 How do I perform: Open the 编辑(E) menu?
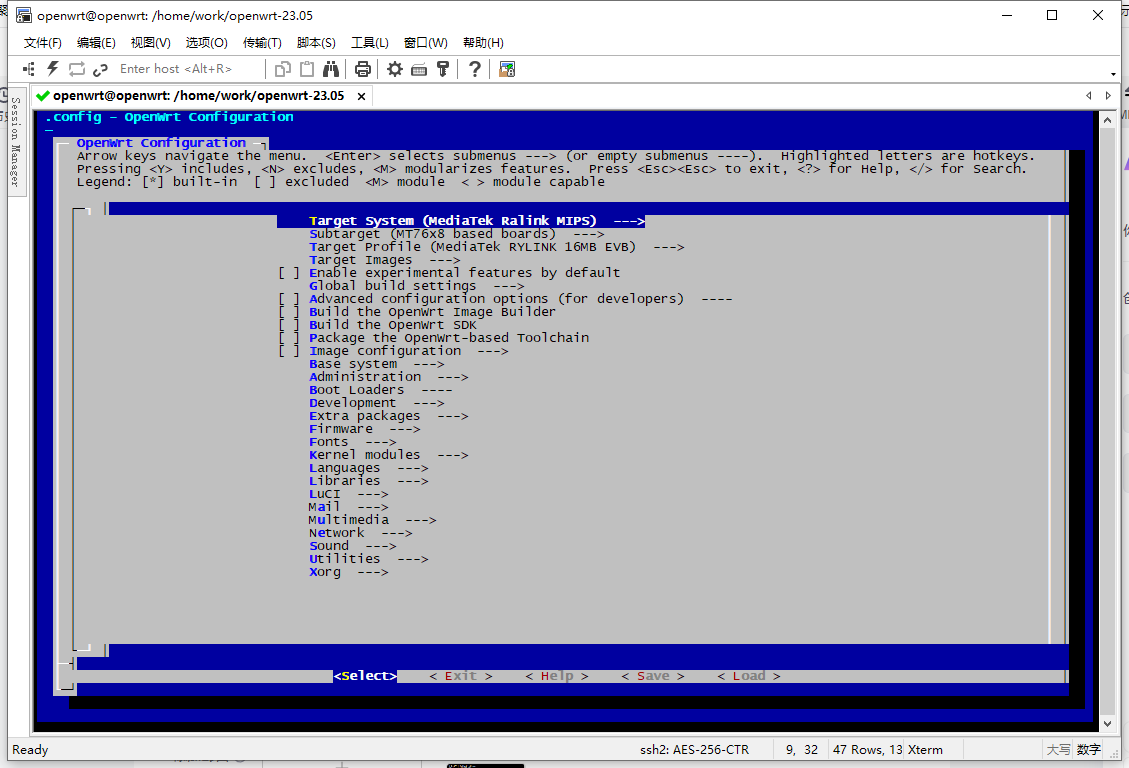click(x=96, y=42)
